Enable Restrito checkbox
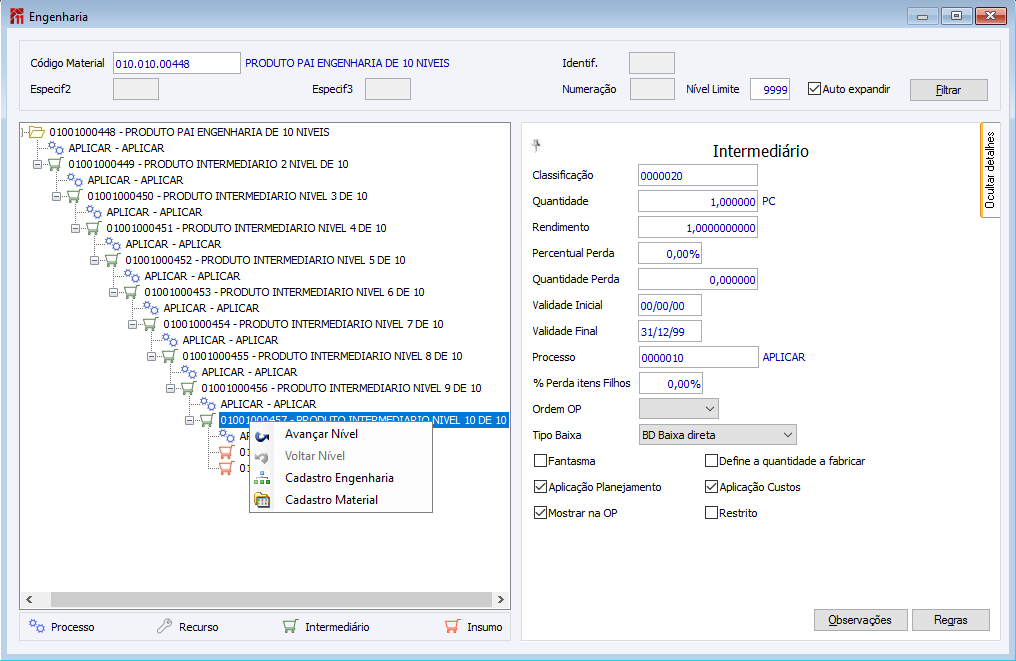Screen dimensions: 1016x661 pos(711,513)
